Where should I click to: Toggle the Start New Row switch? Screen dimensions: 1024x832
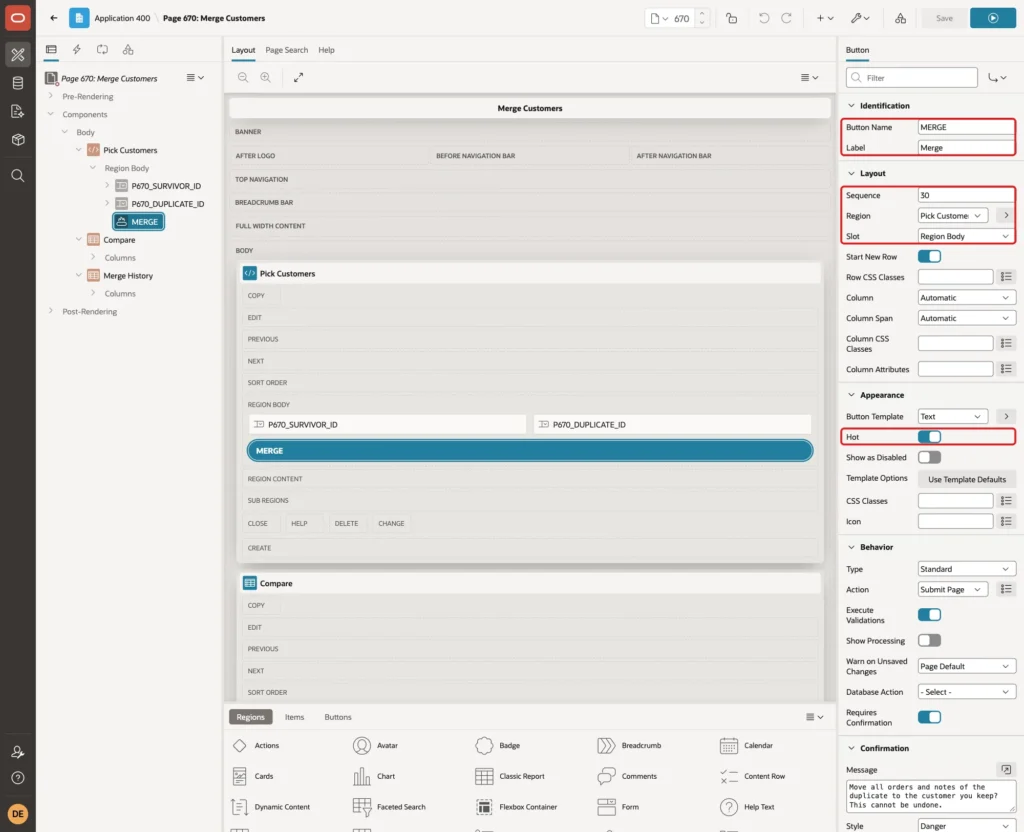(x=929, y=257)
